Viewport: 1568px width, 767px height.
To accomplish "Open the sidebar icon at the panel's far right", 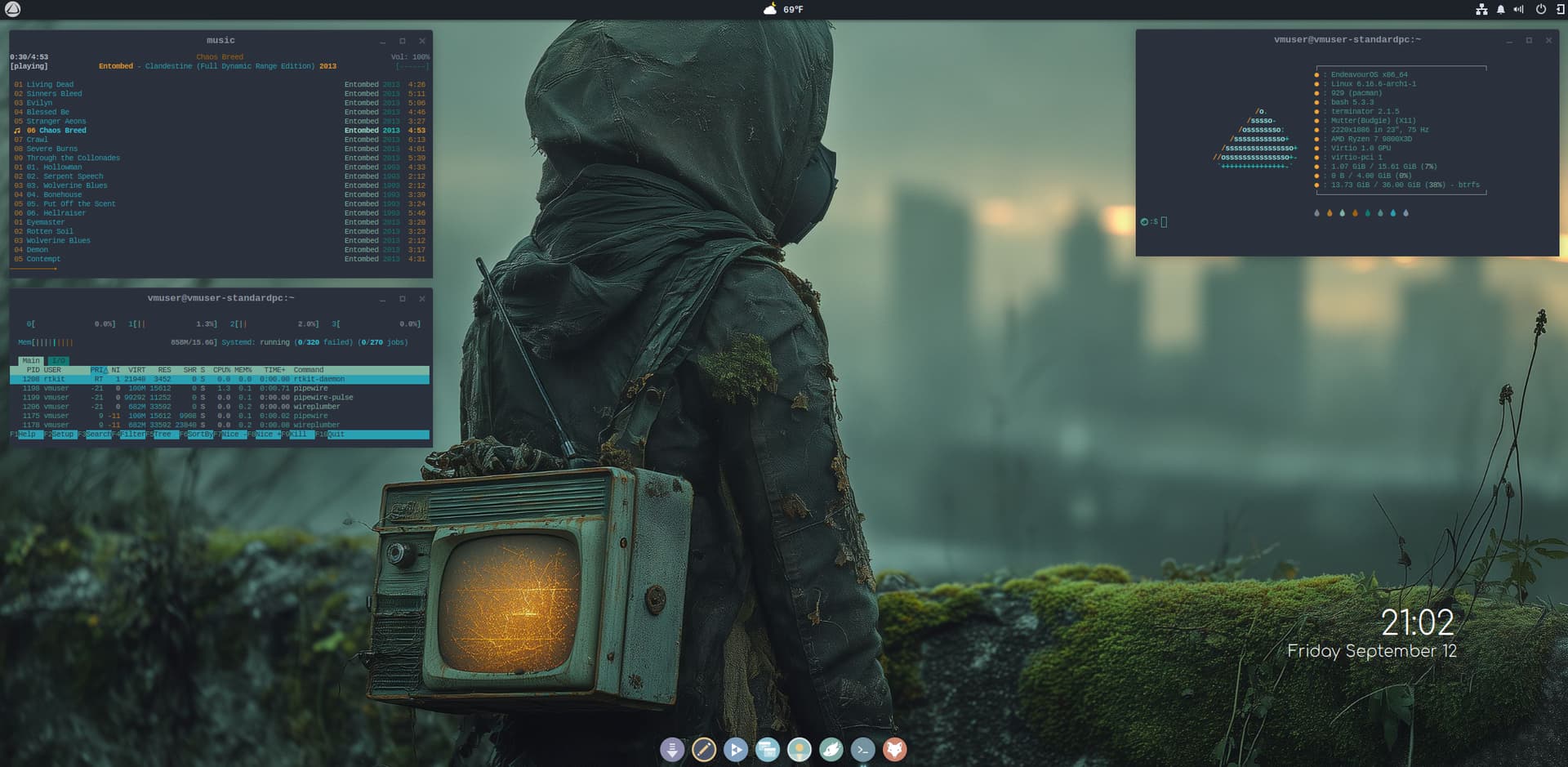I will tap(1559, 10).
